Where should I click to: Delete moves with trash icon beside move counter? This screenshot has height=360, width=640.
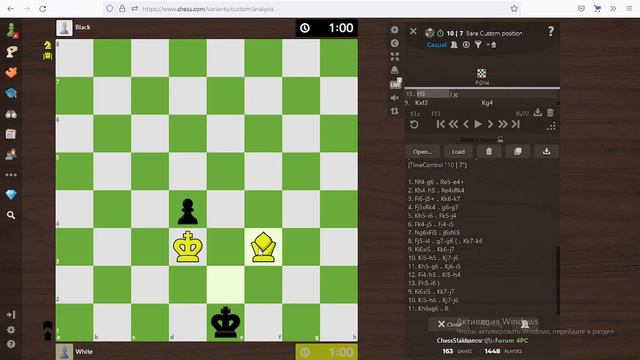(x=550, y=112)
